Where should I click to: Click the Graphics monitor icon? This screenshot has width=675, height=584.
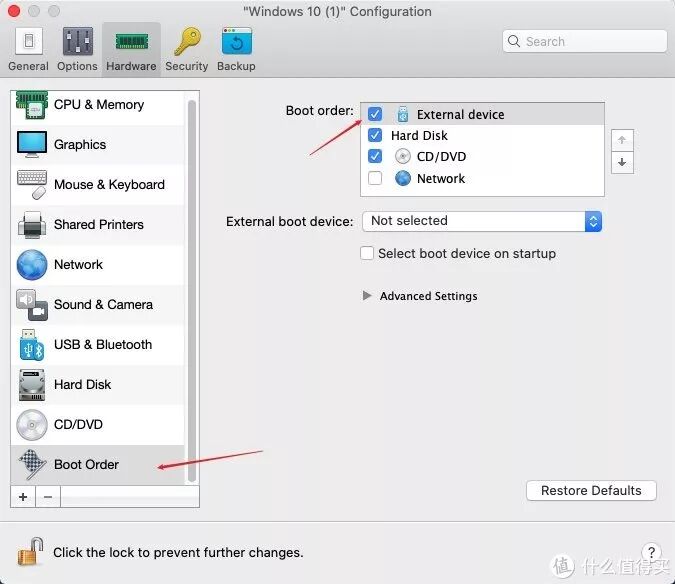tap(32, 145)
